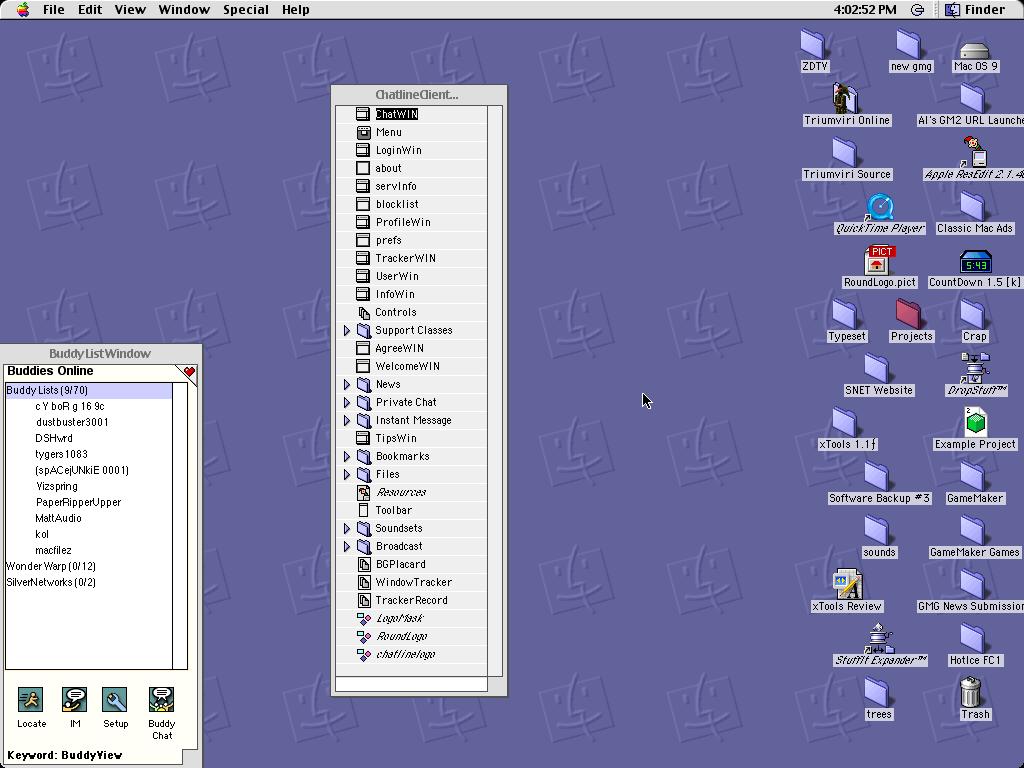This screenshot has width=1024, height=768.
Task: Select the DropStuff alias icon
Action: (975, 368)
